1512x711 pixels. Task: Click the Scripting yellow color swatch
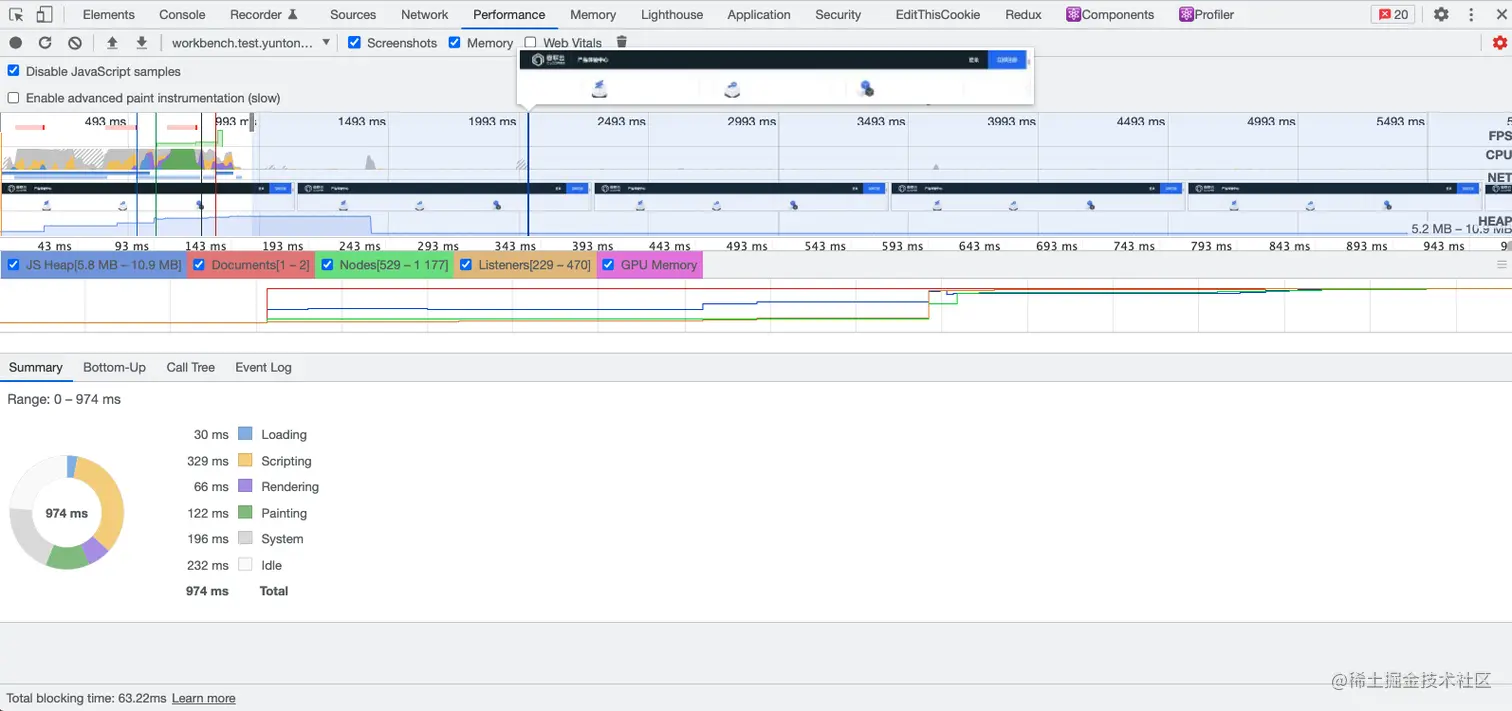246,460
